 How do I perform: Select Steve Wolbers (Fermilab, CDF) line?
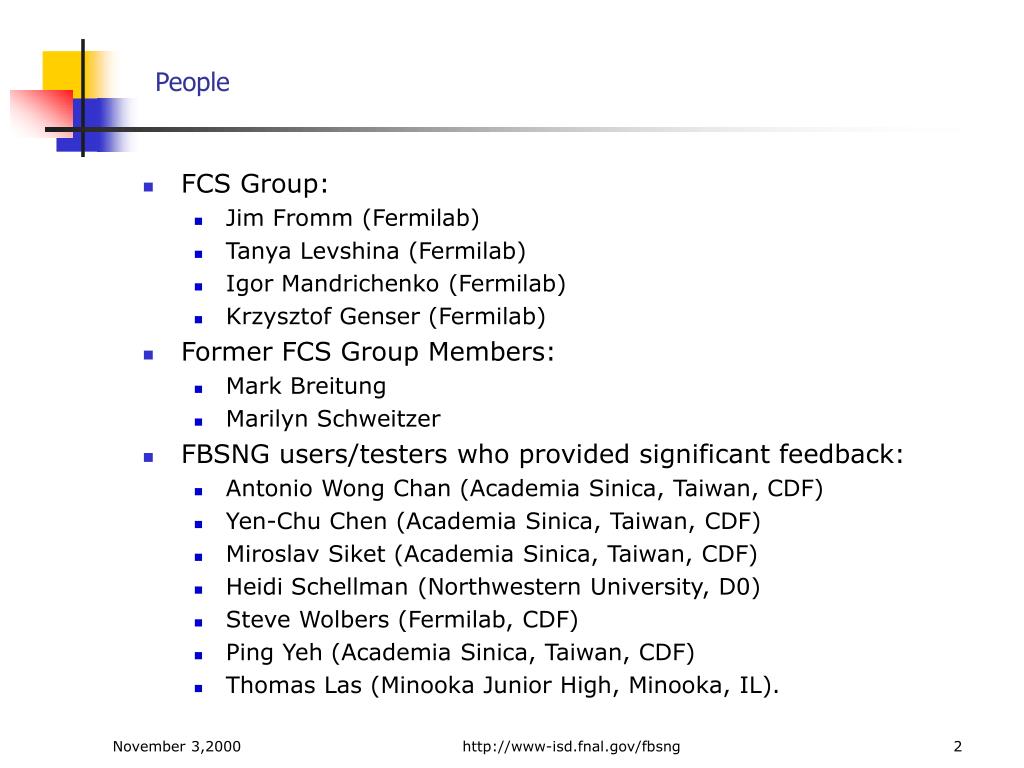tap(402, 620)
